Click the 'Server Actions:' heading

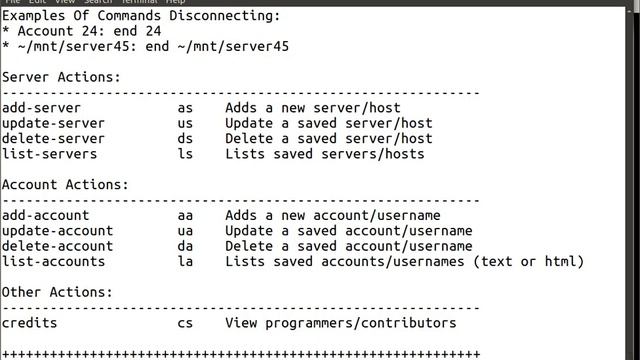tap(61, 77)
